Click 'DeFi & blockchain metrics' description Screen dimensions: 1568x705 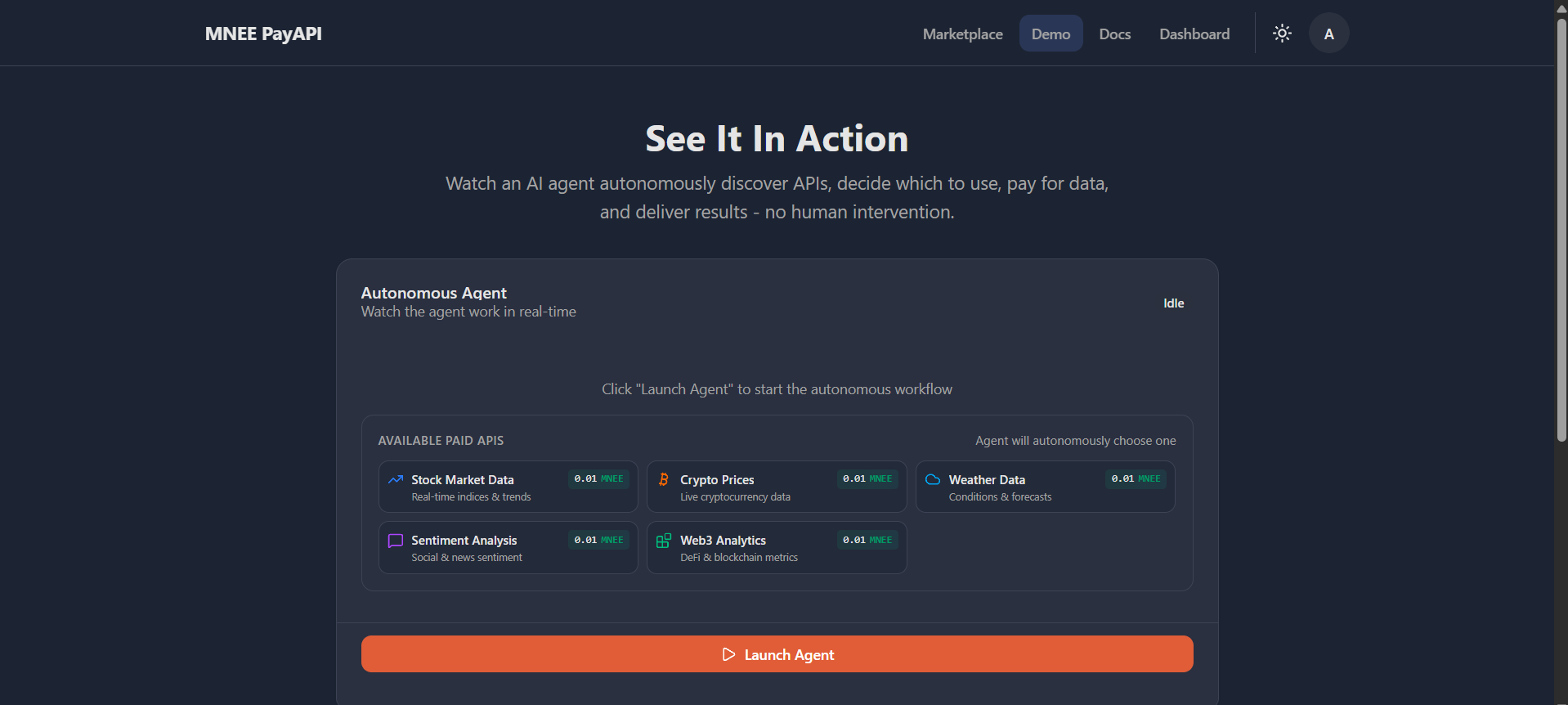click(739, 558)
